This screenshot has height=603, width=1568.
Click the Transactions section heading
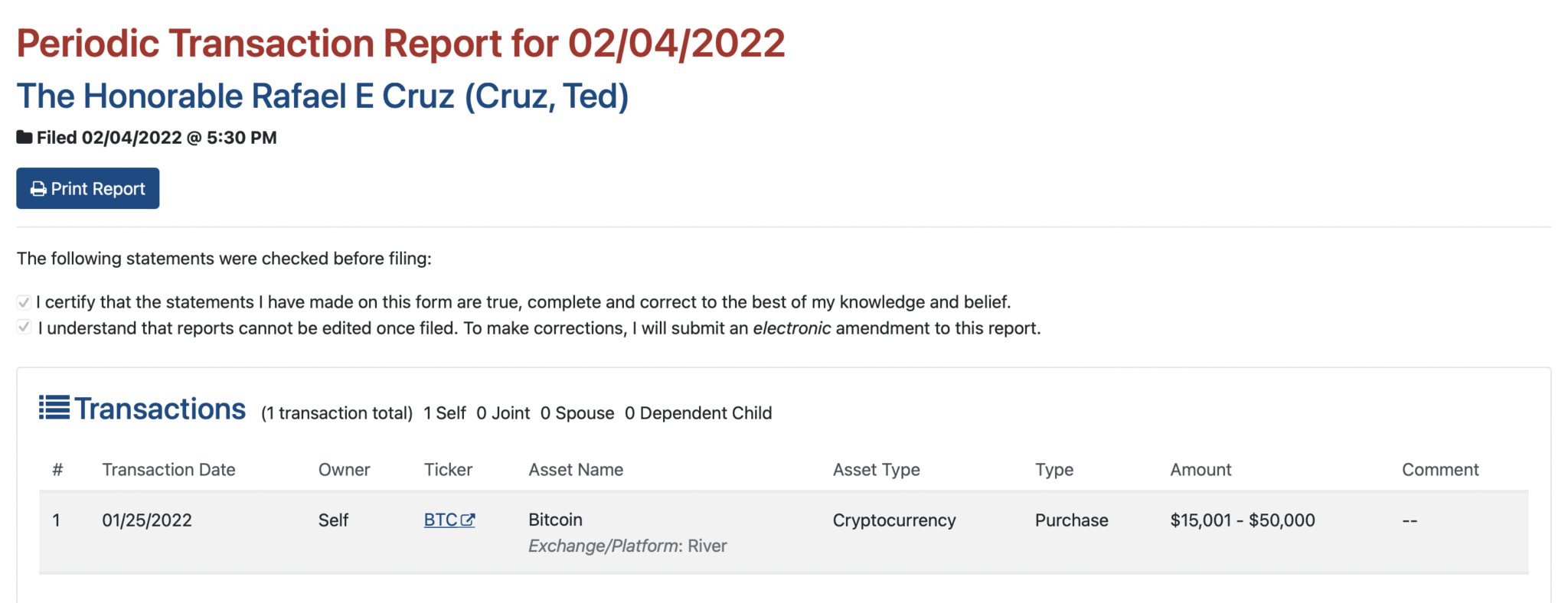click(160, 409)
